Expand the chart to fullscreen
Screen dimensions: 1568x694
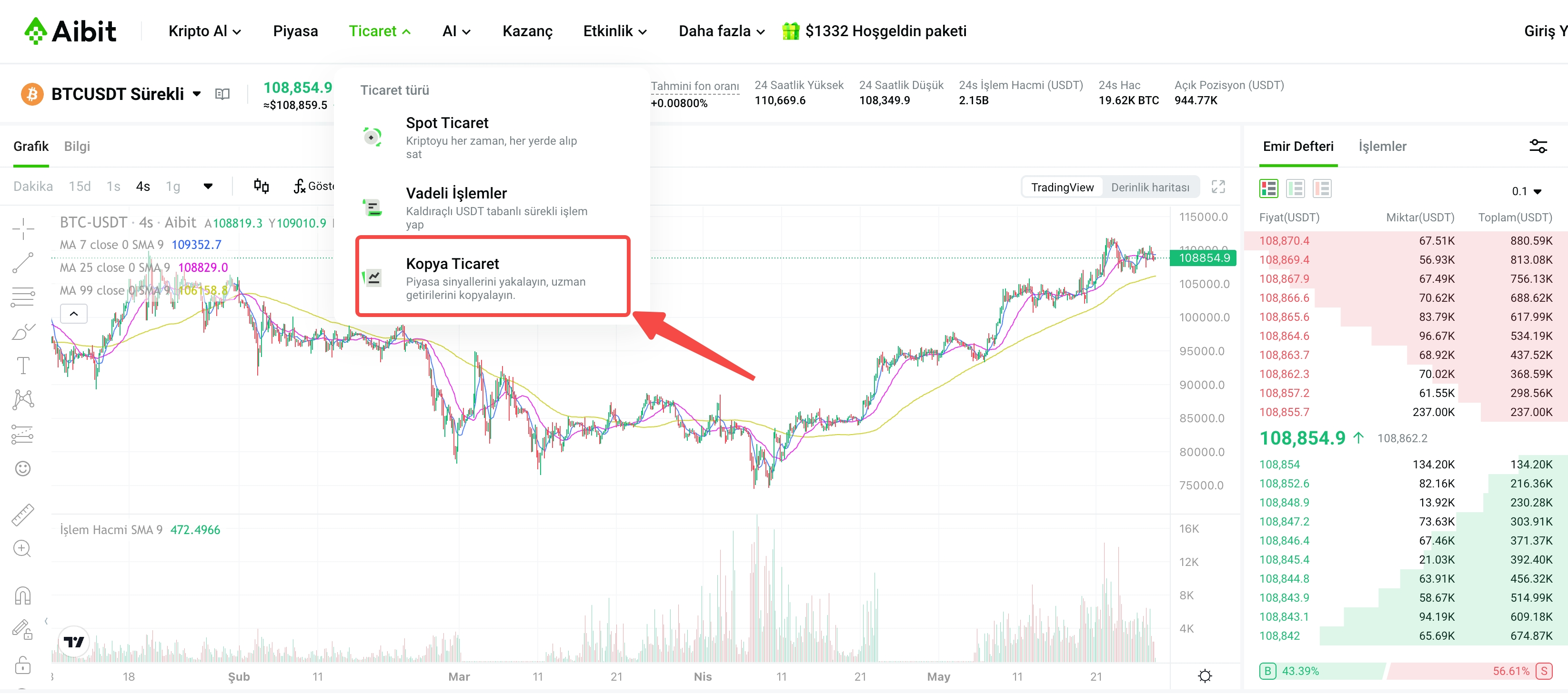click(1218, 187)
